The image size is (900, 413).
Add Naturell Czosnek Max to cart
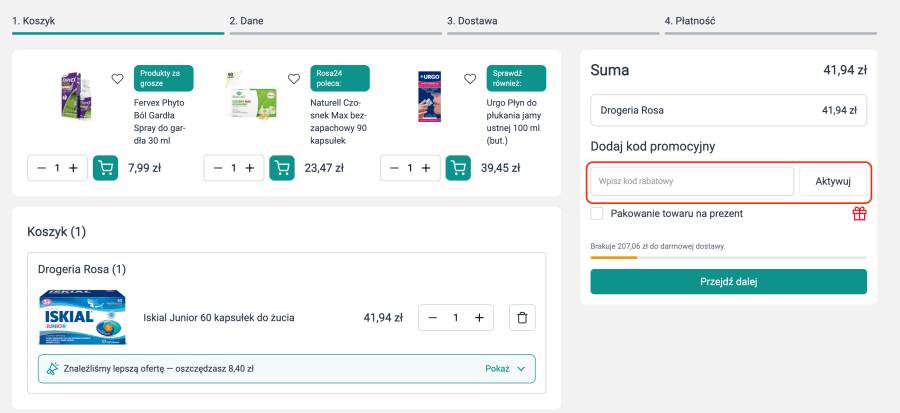click(282, 168)
